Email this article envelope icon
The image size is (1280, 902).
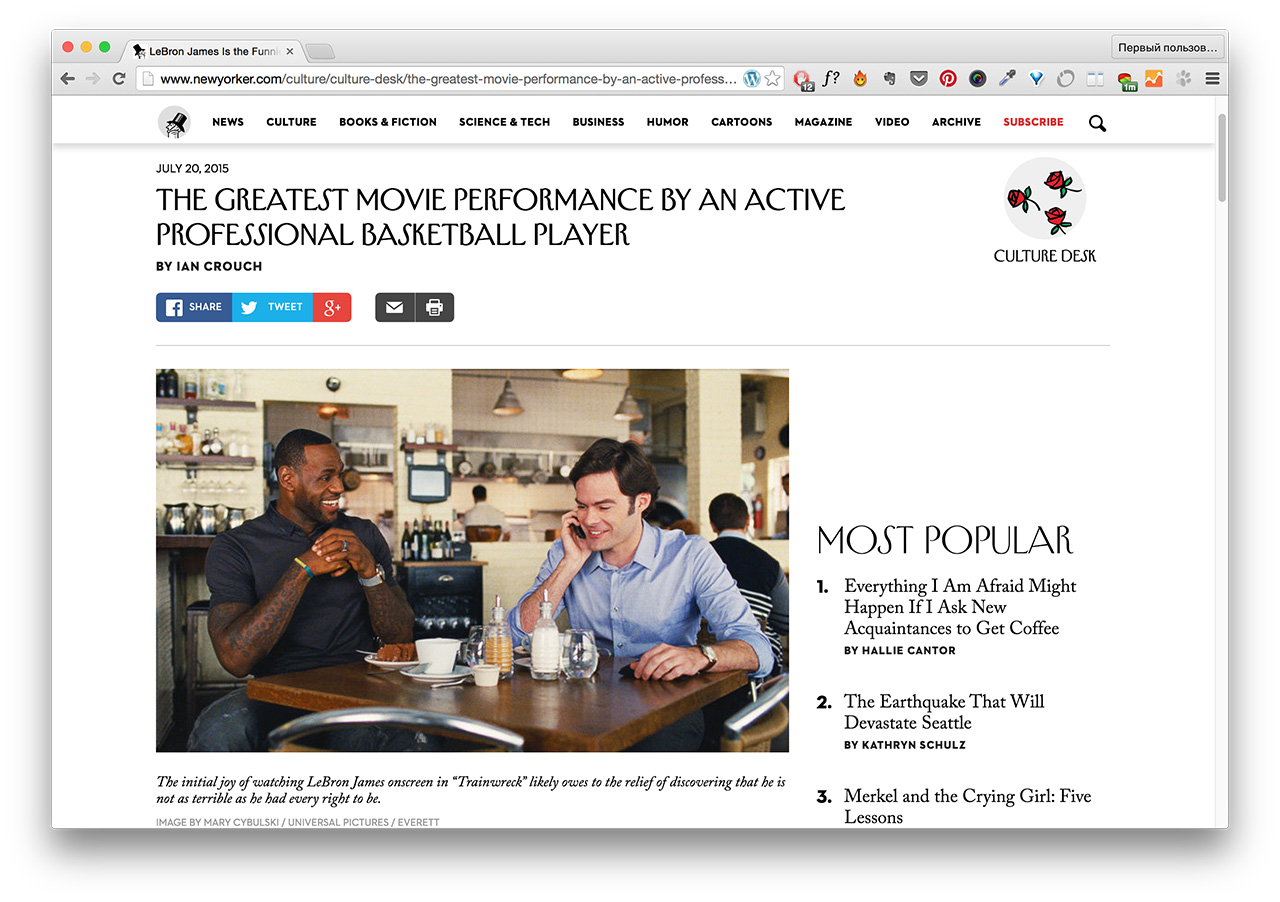pyautogui.click(x=395, y=307)
